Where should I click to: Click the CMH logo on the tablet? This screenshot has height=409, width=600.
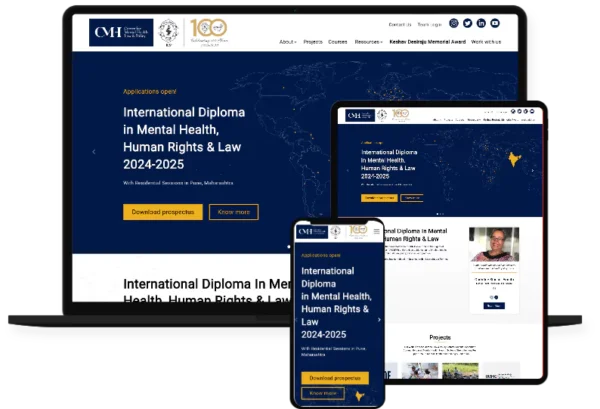click(360, 115)
